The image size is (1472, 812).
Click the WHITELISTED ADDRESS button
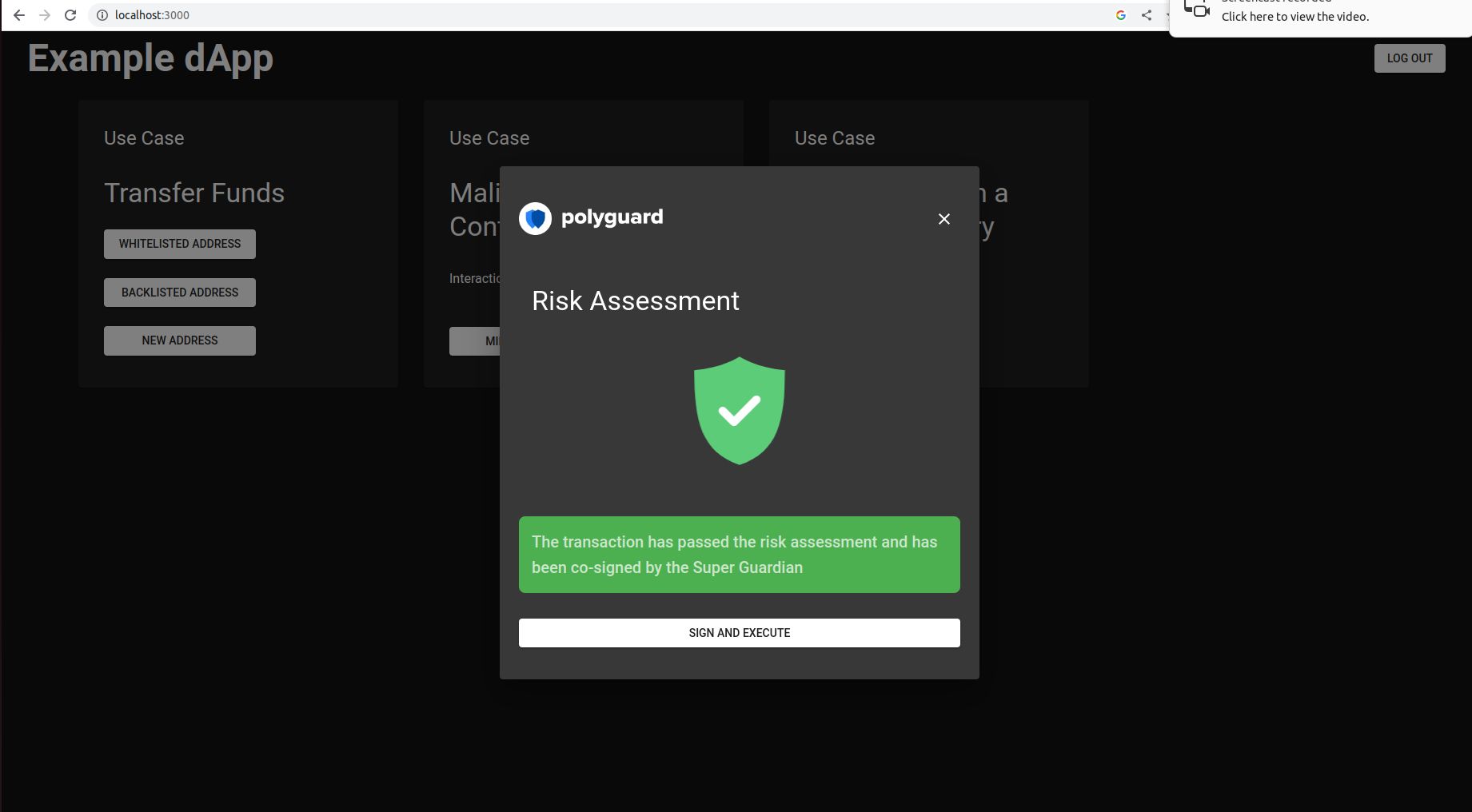180,244
